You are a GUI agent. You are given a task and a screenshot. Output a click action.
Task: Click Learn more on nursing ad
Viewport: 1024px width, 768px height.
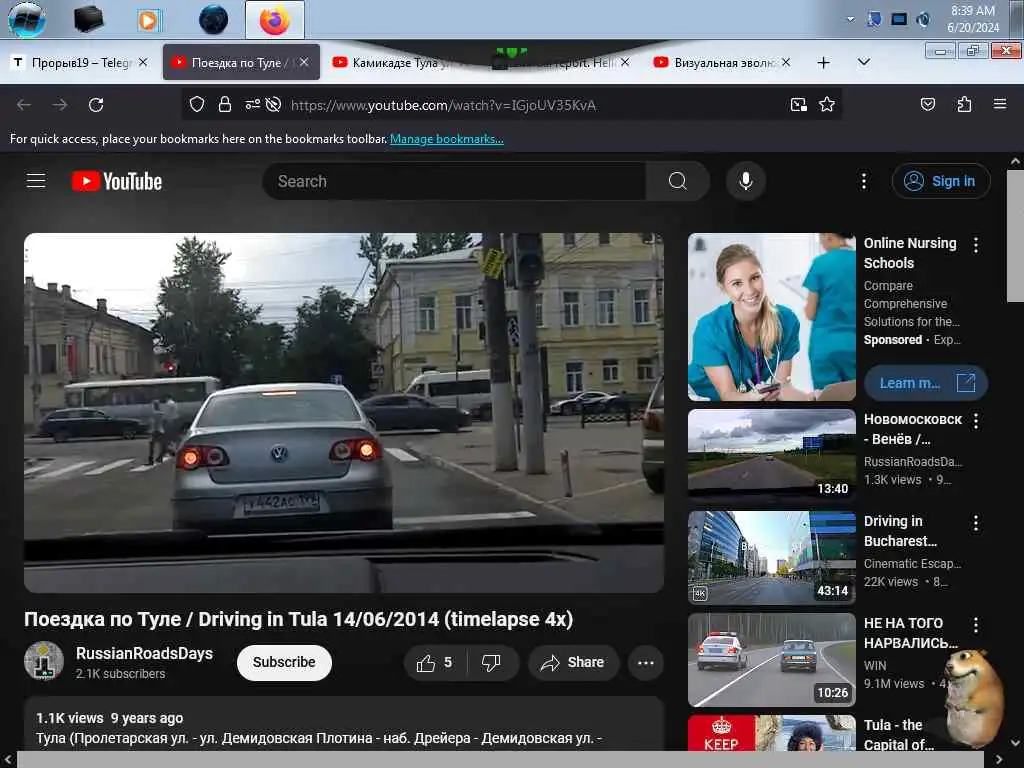click(x=925, y=383)
